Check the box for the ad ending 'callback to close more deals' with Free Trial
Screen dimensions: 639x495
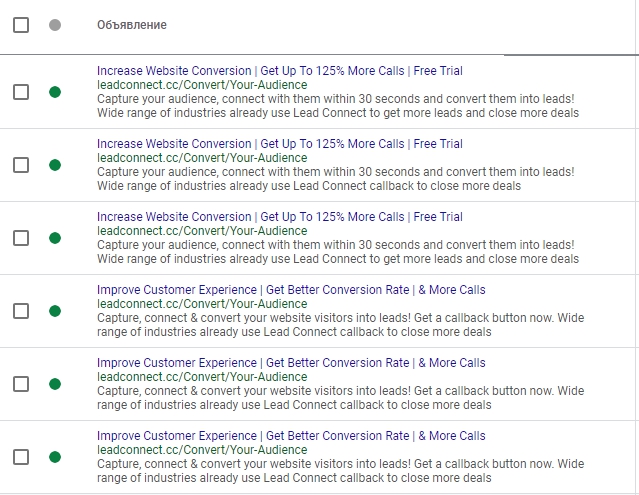(21, 165)
